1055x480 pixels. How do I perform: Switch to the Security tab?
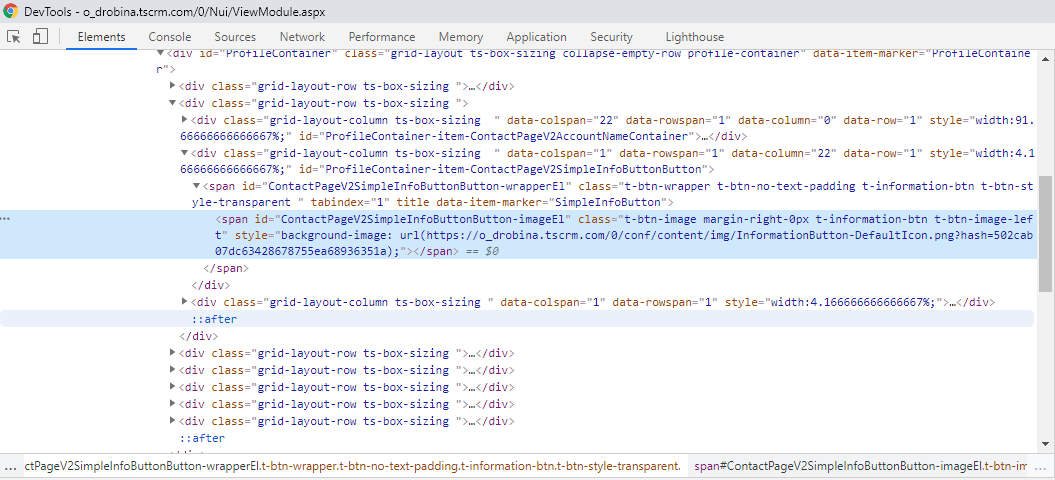click(x=611, y=37)
